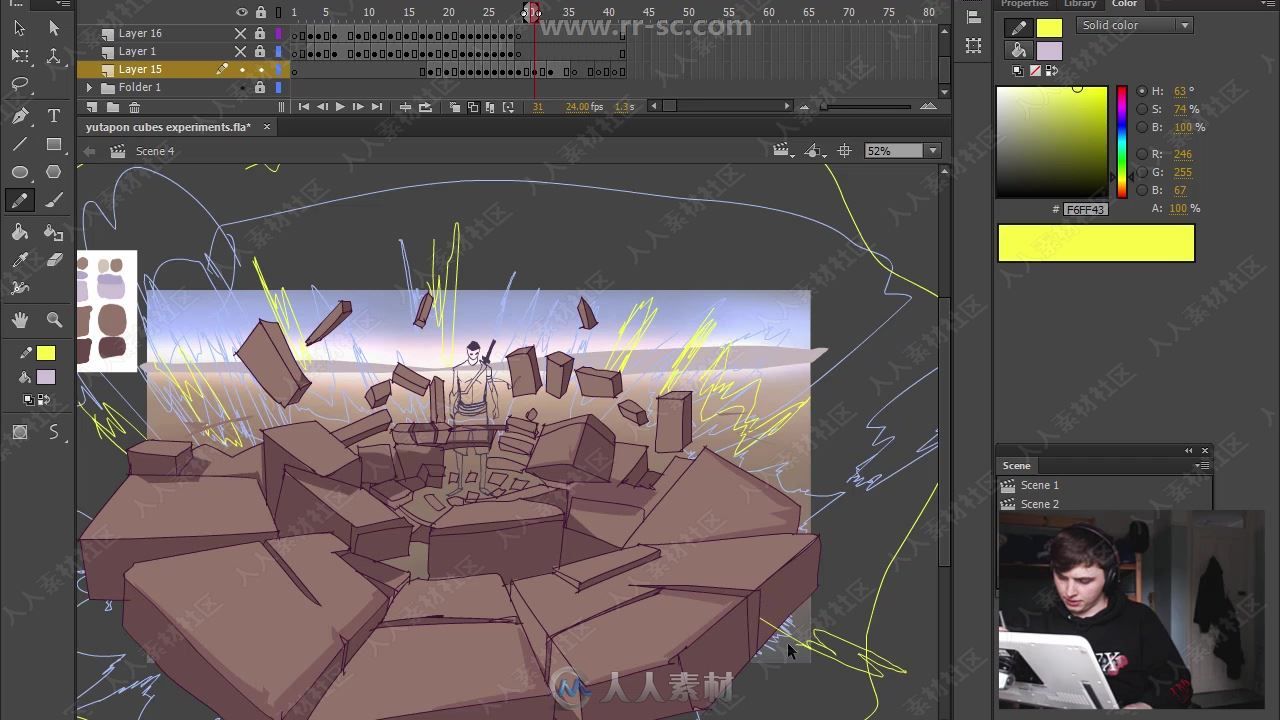Create a new layer folder

click(113, 107)
